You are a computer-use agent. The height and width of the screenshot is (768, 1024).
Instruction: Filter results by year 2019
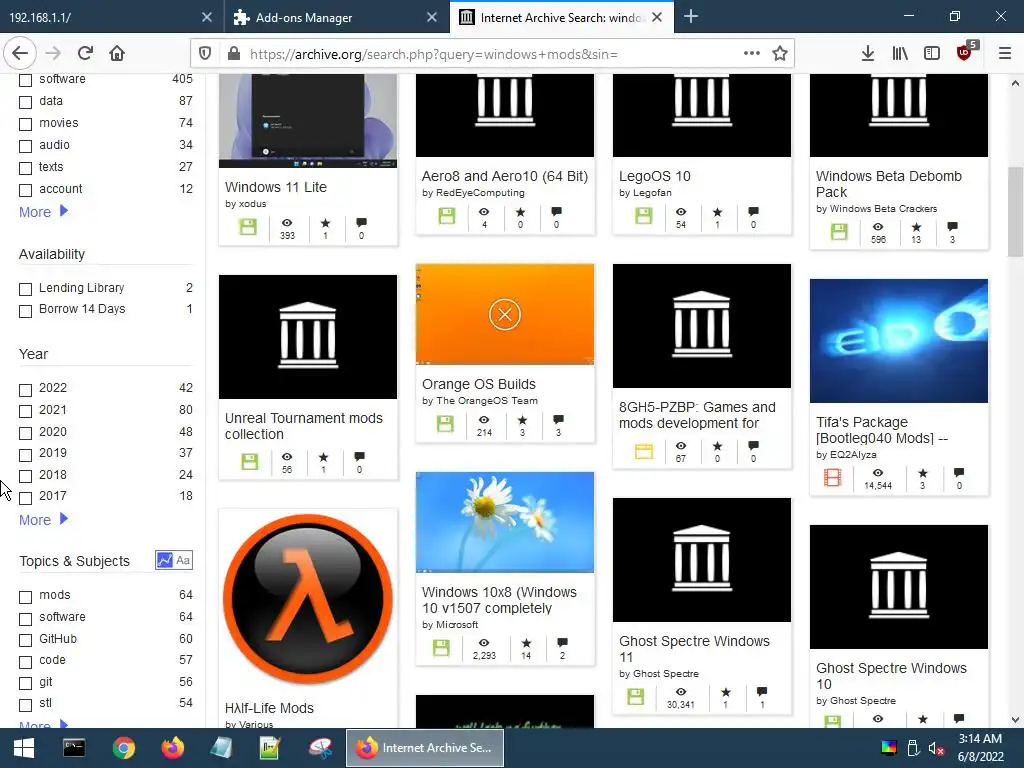coord(25,455)
